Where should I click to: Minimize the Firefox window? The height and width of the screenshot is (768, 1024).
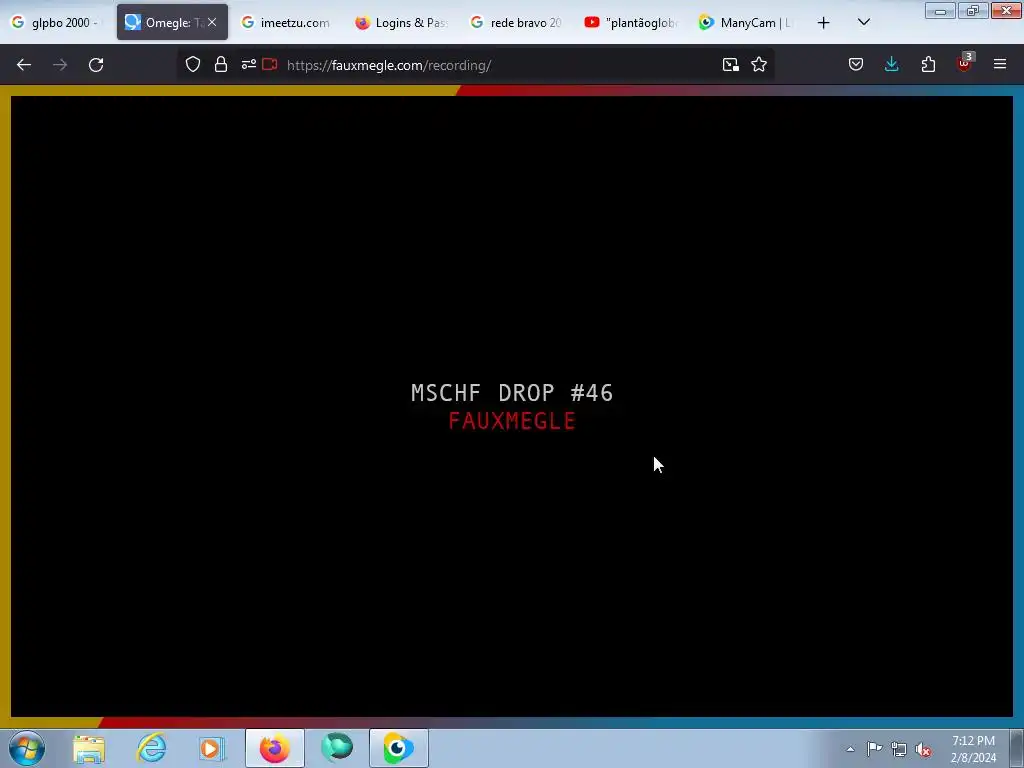click(940, 10)
